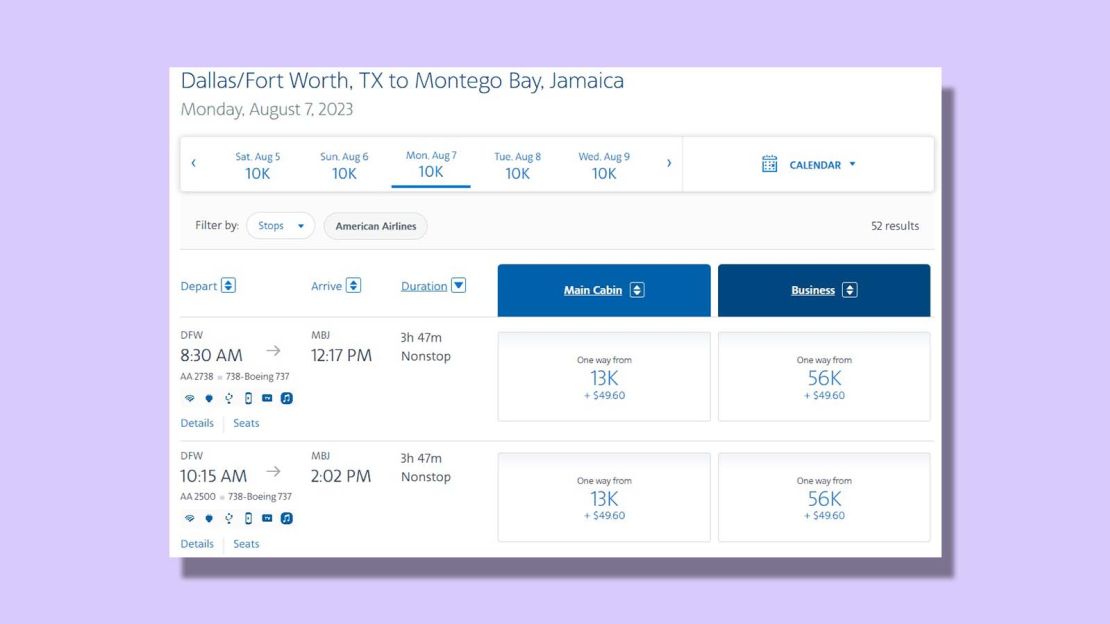The height and width of the screenshot is (624, 1110).
Task: Click sort arrows next to Main Cabin
Action: 637,290
